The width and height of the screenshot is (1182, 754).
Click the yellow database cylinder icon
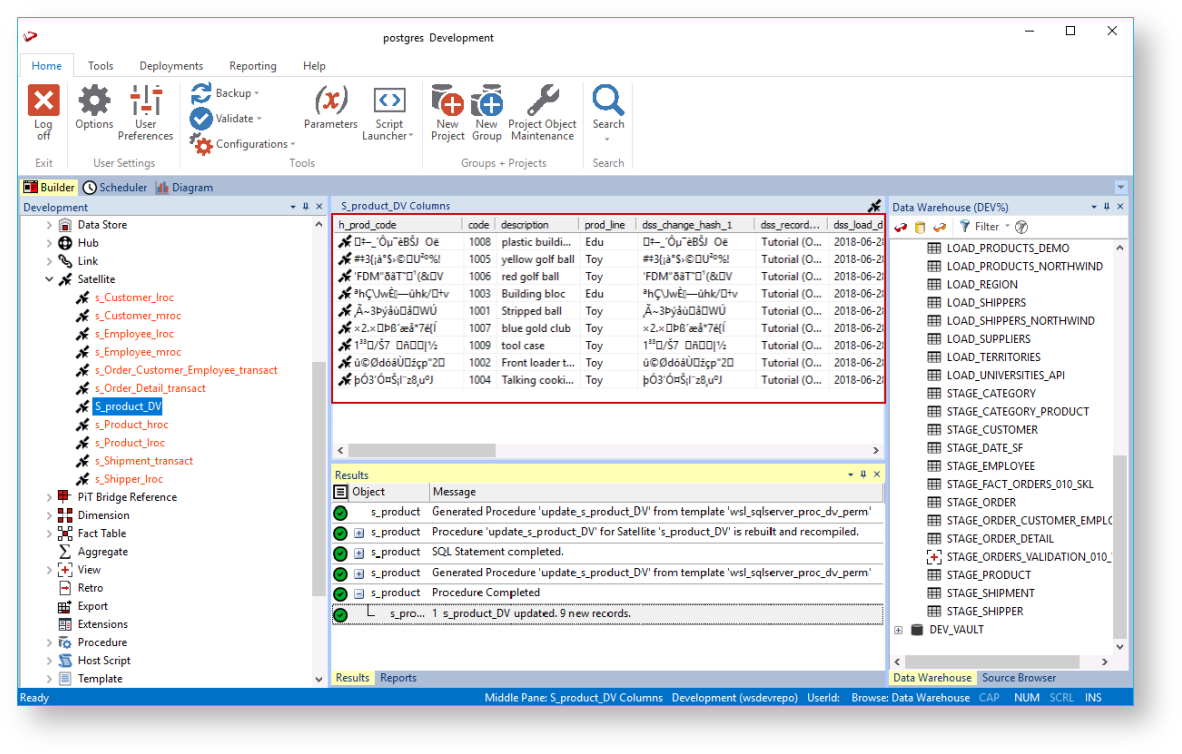(920, 227)
